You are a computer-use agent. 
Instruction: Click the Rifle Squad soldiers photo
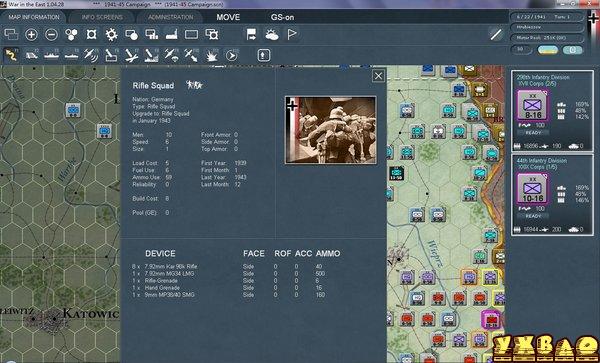(x=331, y=130)
